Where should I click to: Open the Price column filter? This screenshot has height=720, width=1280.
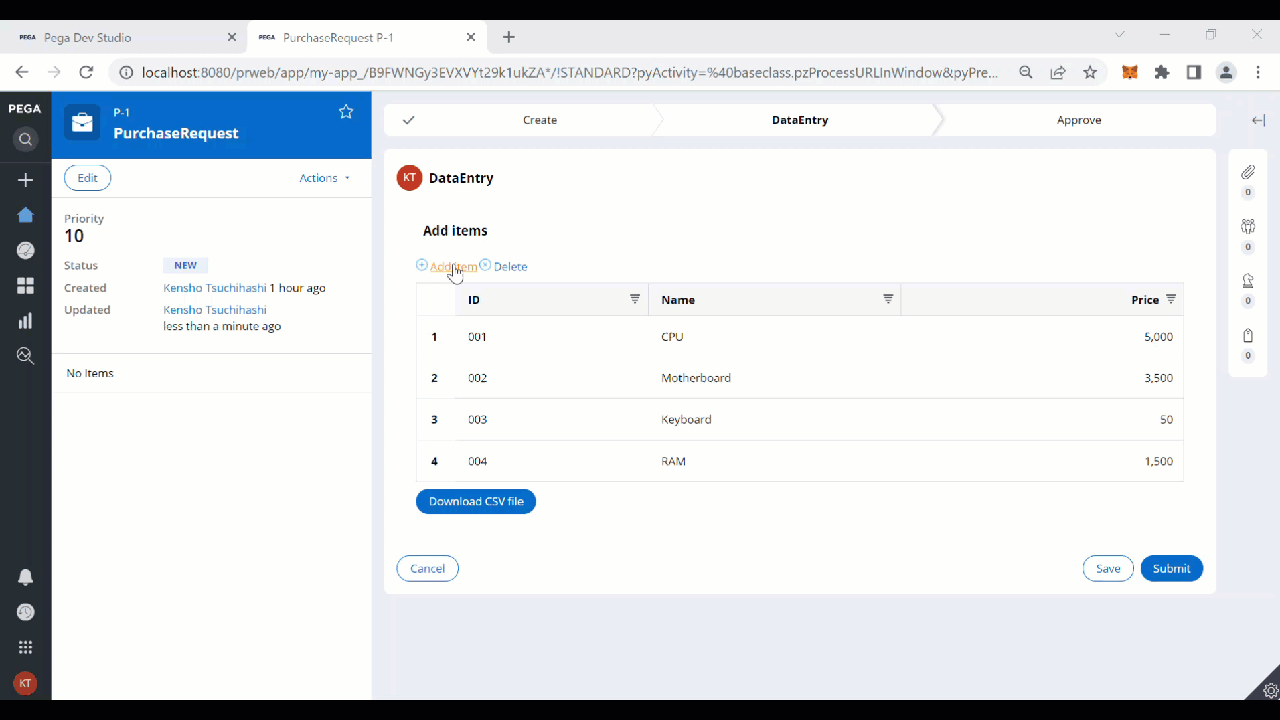pos(1170,299)
